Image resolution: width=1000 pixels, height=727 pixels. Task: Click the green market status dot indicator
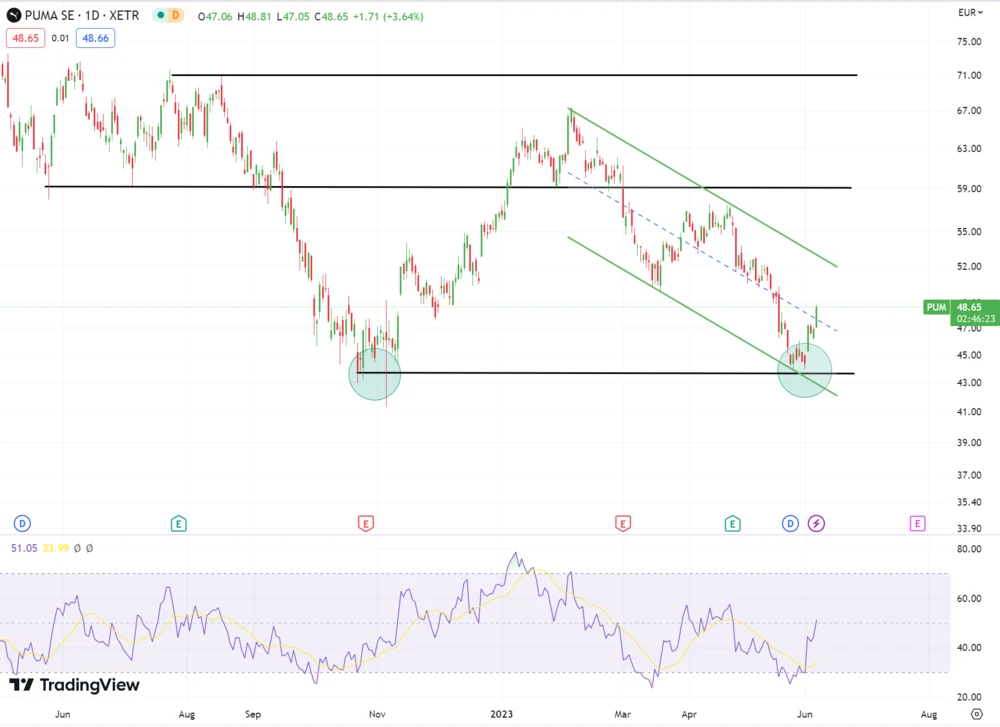click(x=160, y=15)
